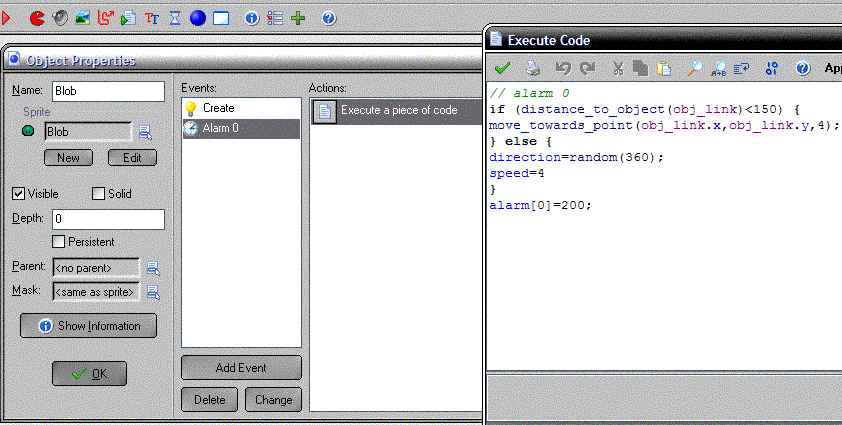
Task: Open the Parent selection menu icon
Action: 153,268
